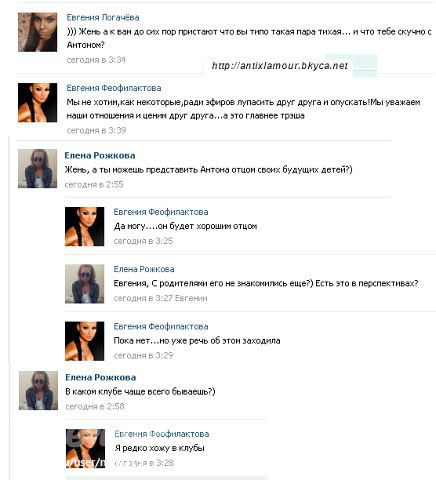Click bold Елена Рожкова name at 2:55 comment
This screenshot has height=480, width=436.
pos(100,155)
